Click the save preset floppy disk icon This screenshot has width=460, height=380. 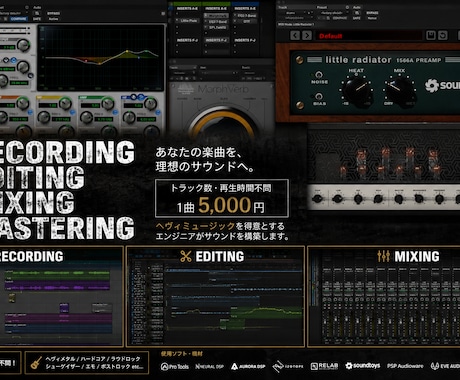coord(431,35)
